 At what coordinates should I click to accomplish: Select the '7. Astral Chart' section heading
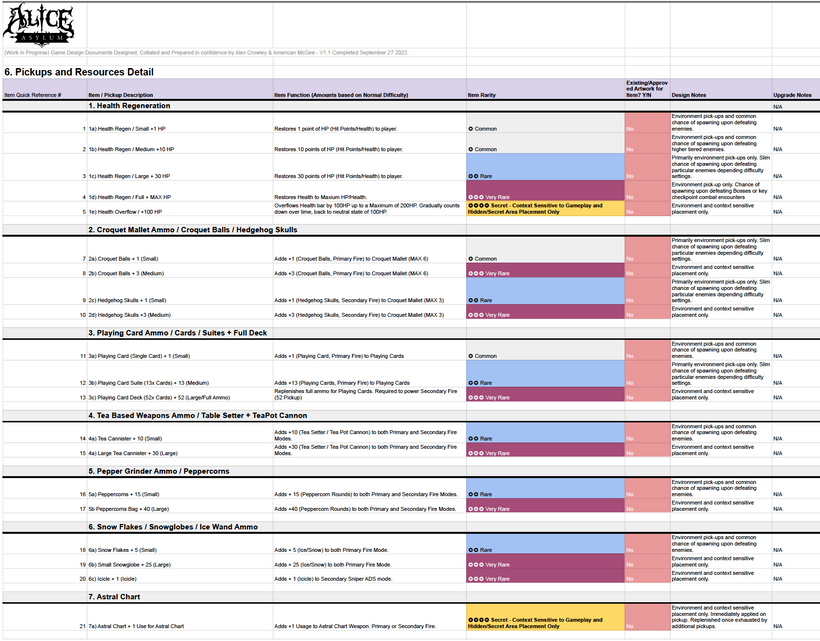click(x=114, y=597)
